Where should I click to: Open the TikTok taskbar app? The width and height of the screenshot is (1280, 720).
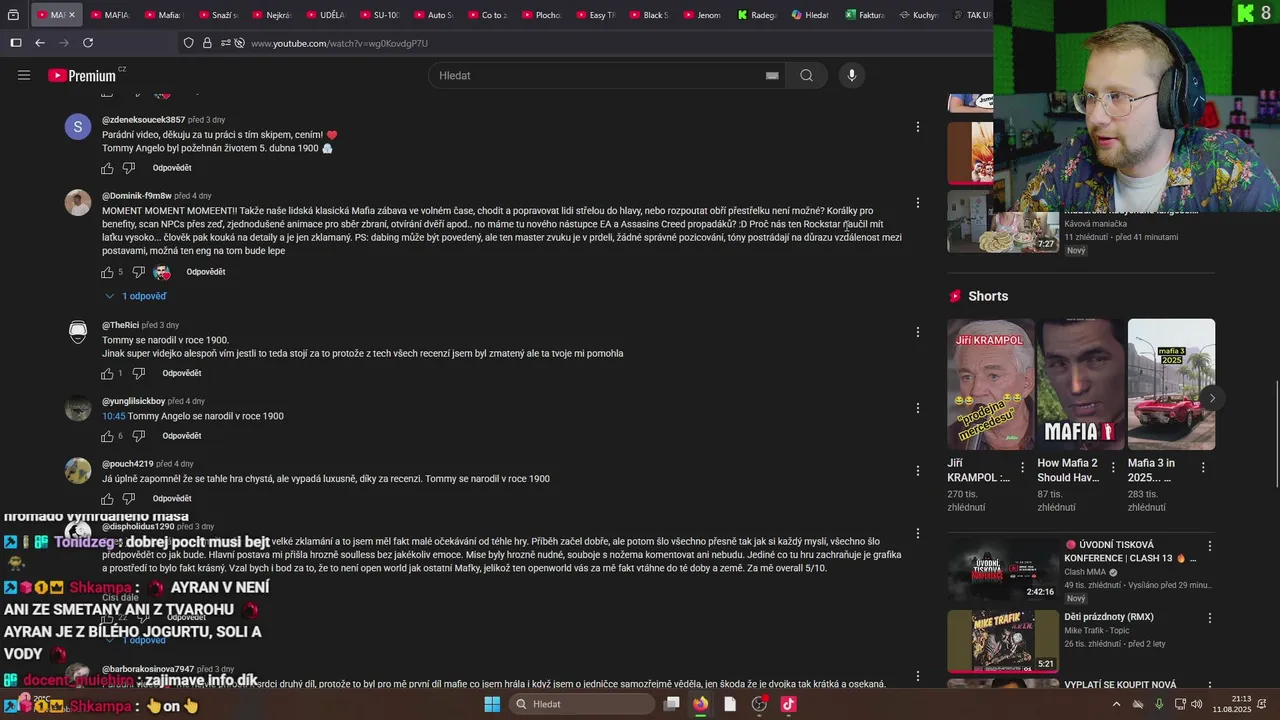788,704
